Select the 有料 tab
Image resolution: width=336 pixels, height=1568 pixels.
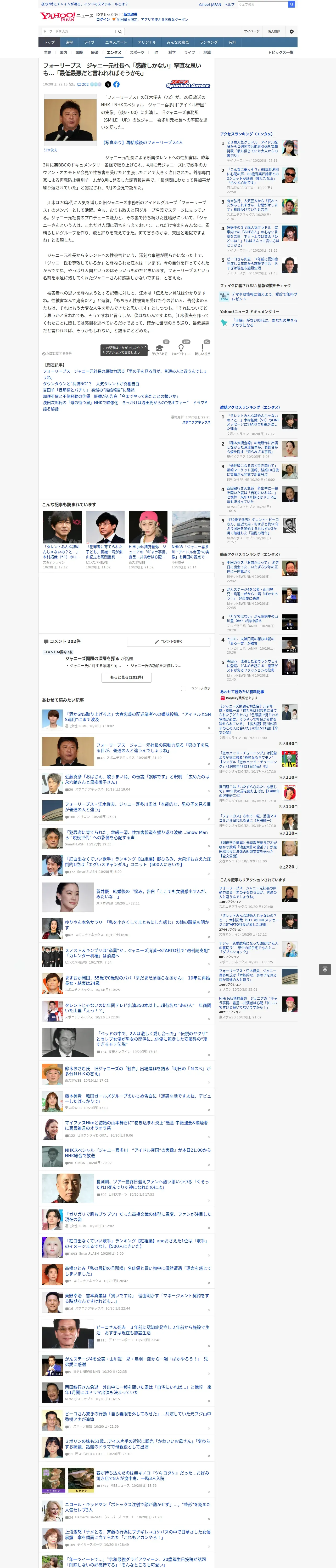point(232,43)
